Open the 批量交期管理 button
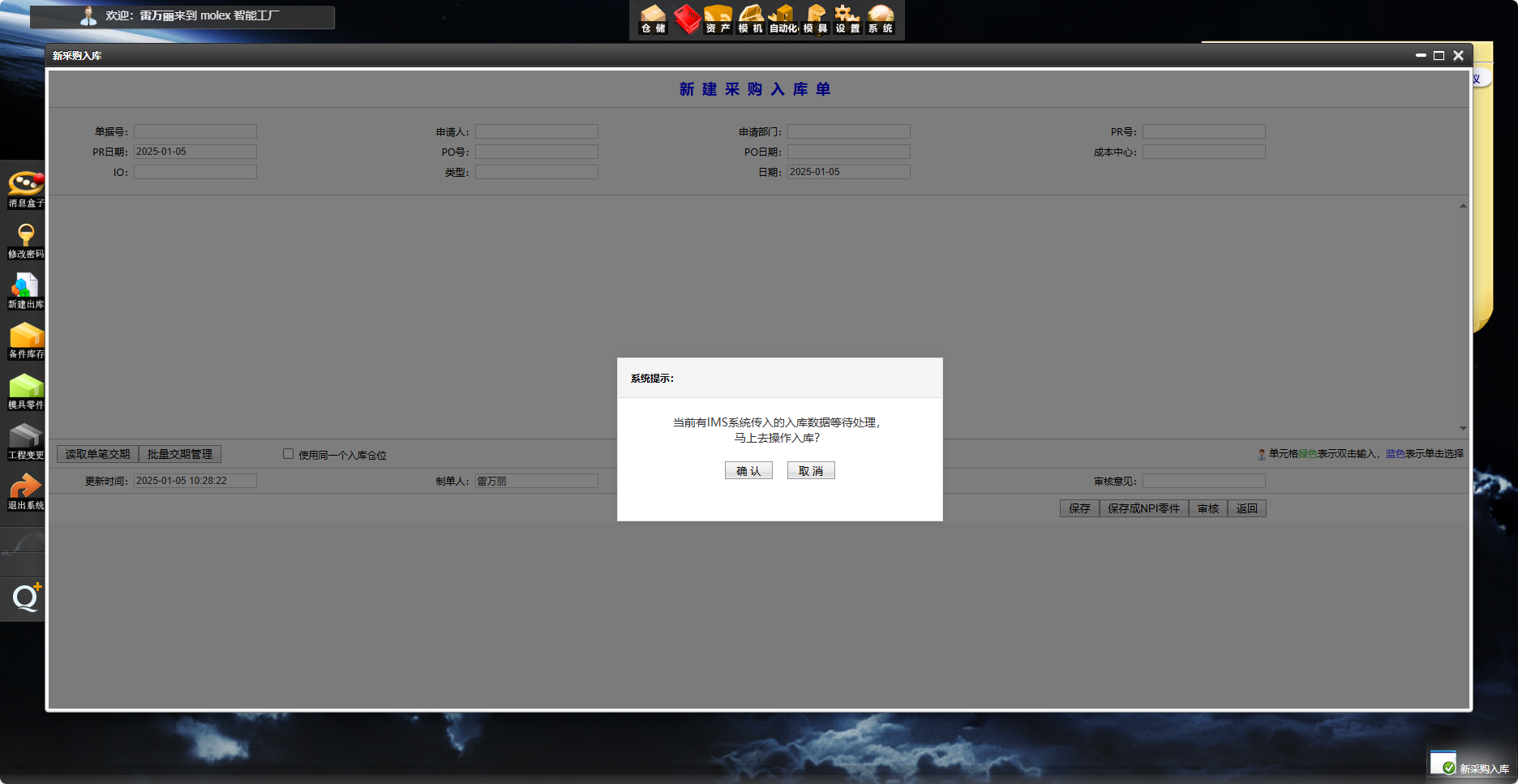This screenshot has height=784, width=1518. click(180, 454)
